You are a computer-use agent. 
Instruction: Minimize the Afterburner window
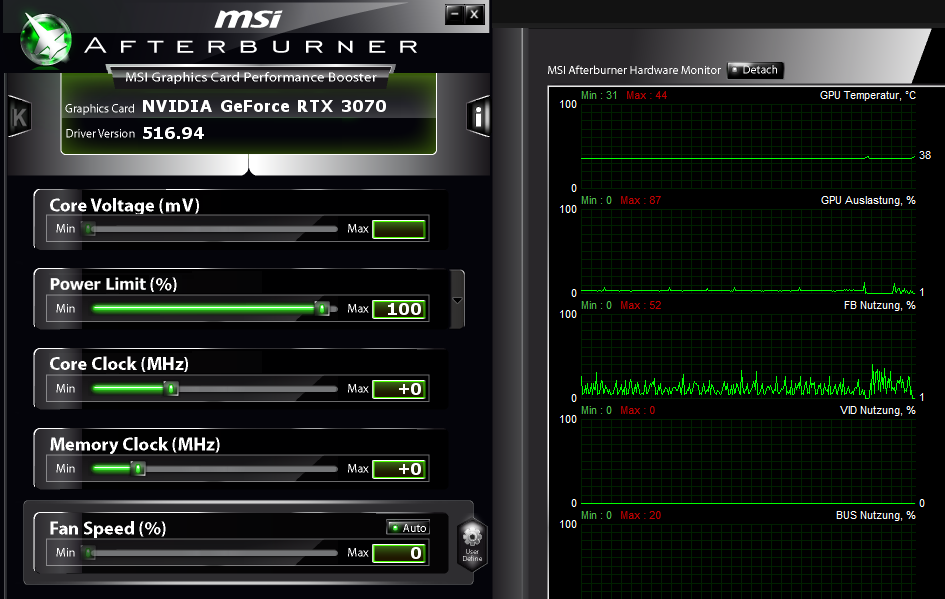click(454, 14)
